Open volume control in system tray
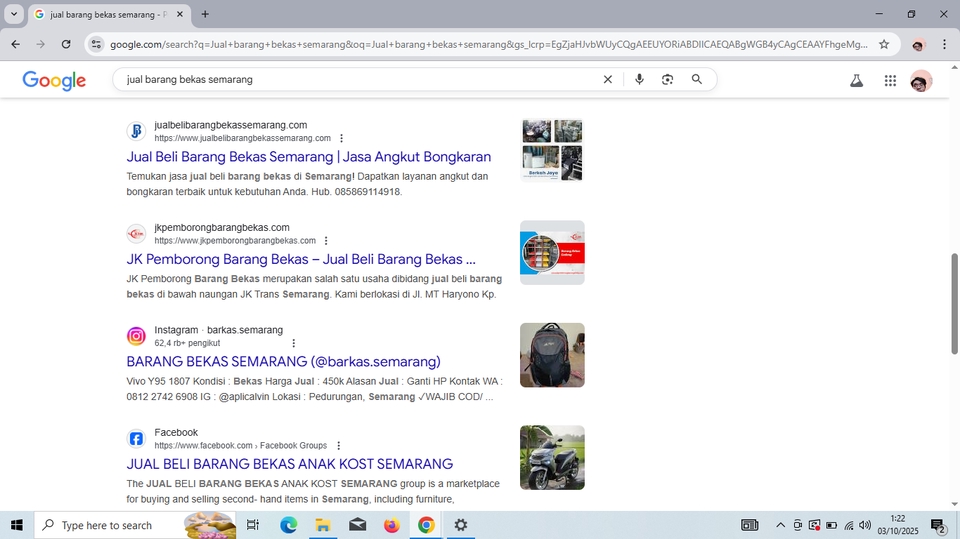Image resolution: width=960 pixels, height=539 pixels. 865,525
